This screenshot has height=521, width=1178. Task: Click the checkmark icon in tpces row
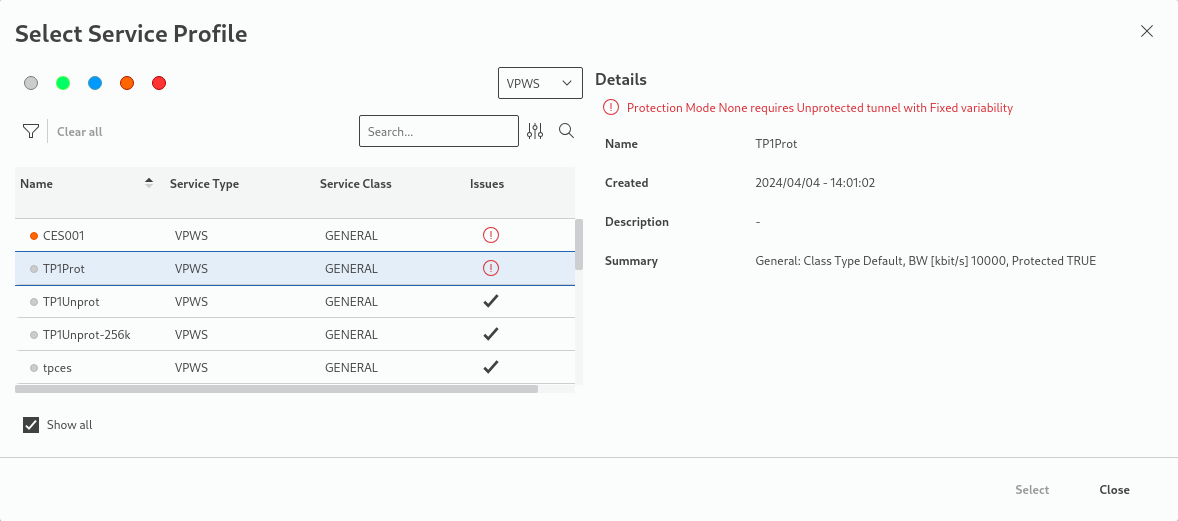coord(490,367)
